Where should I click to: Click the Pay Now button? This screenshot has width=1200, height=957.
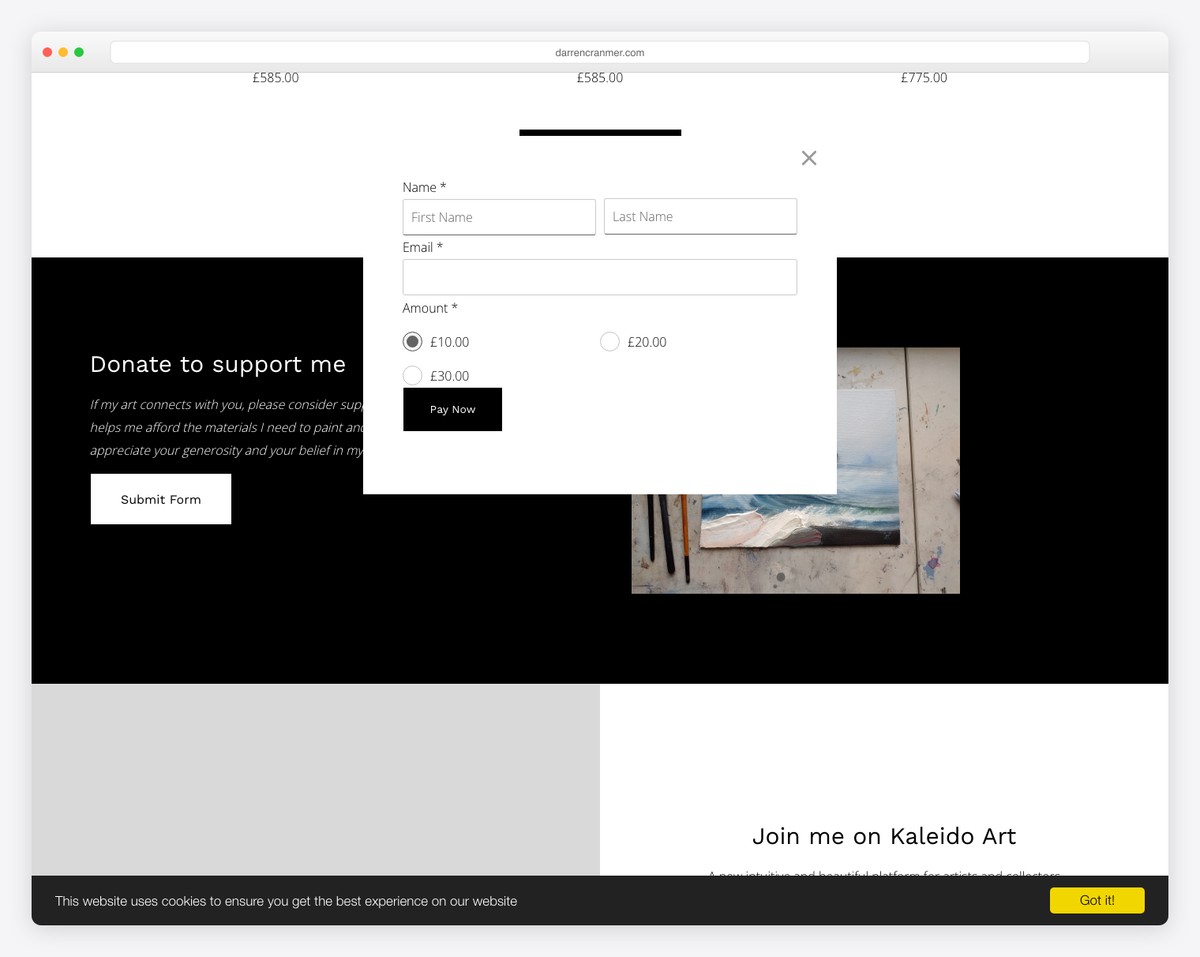452,409
